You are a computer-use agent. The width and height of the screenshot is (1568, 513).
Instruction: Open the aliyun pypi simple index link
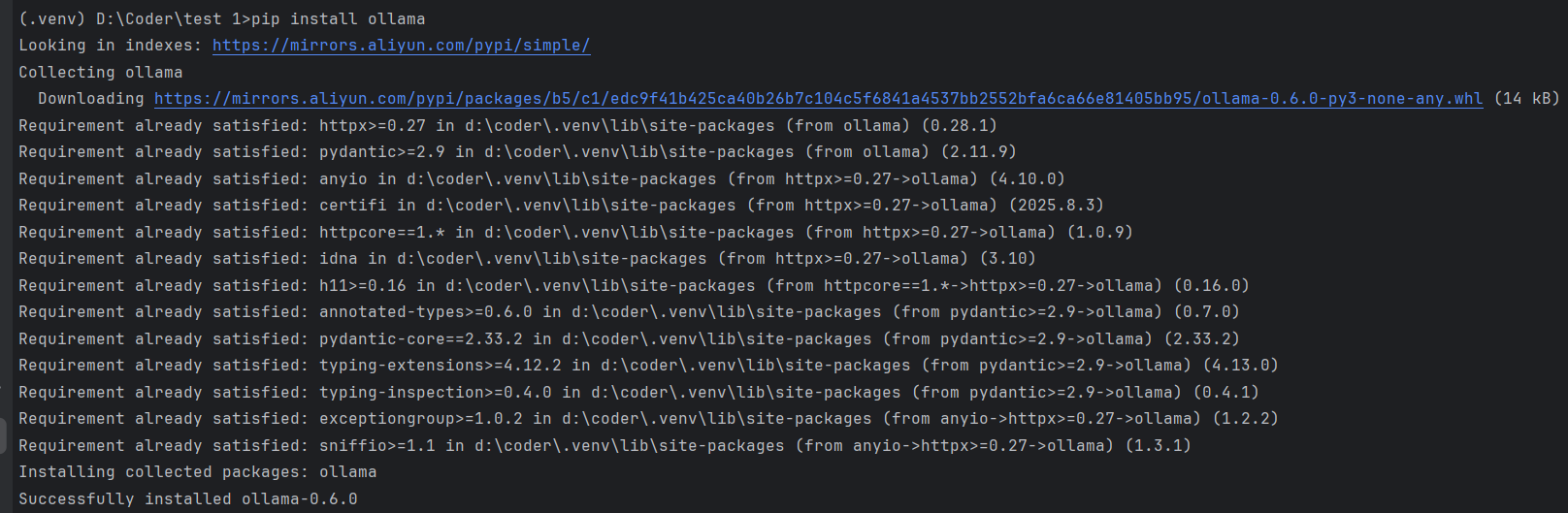click(401, 46)
